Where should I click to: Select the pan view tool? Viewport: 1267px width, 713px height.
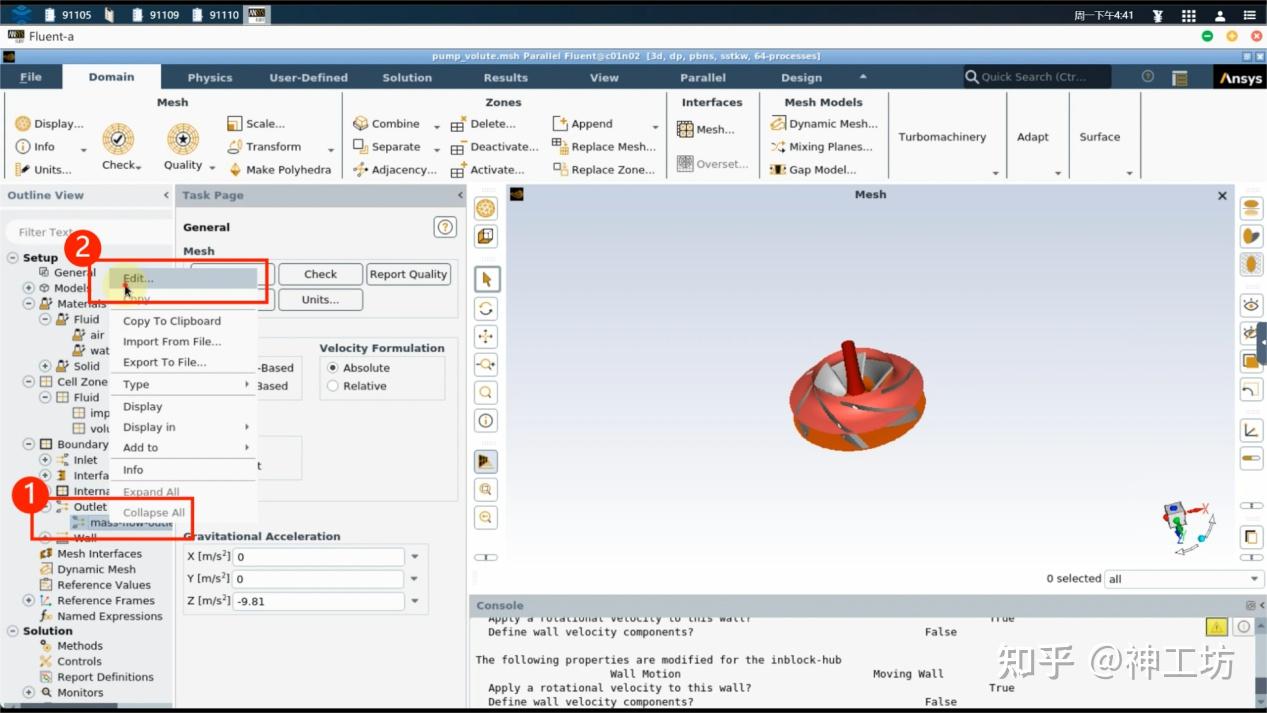(x=486, y=336)
